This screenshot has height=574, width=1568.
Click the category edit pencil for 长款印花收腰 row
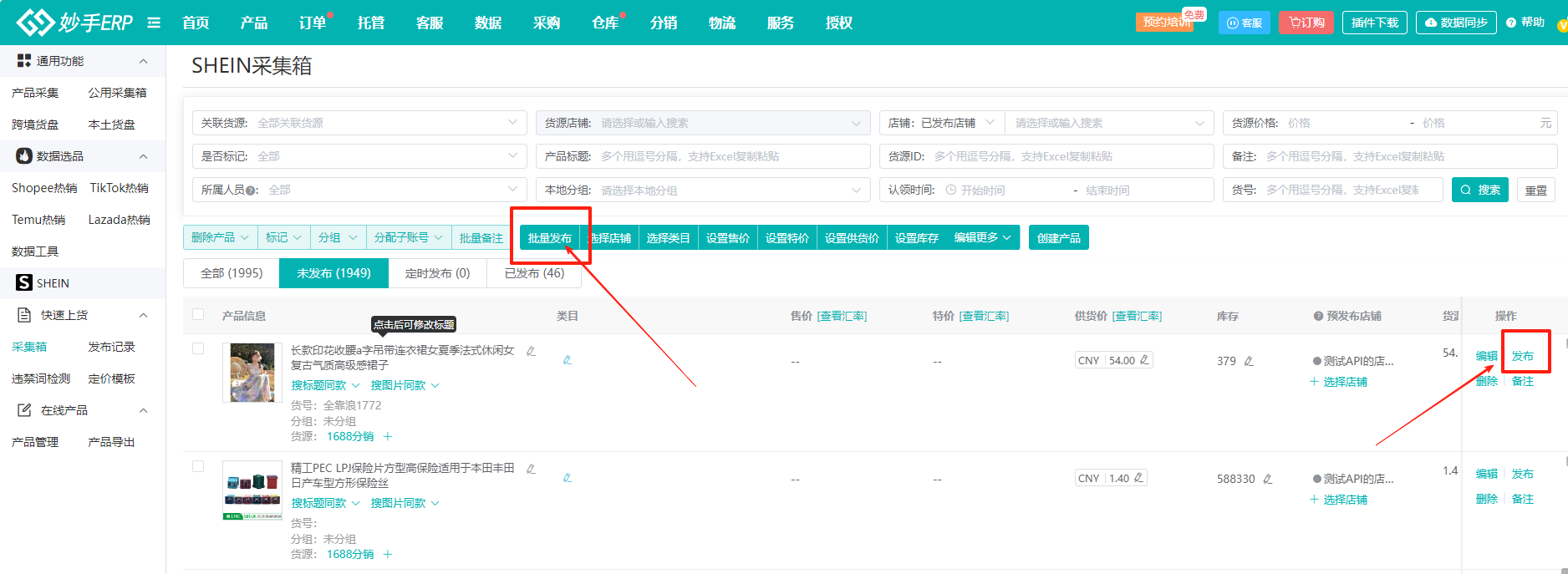(567, 360)
